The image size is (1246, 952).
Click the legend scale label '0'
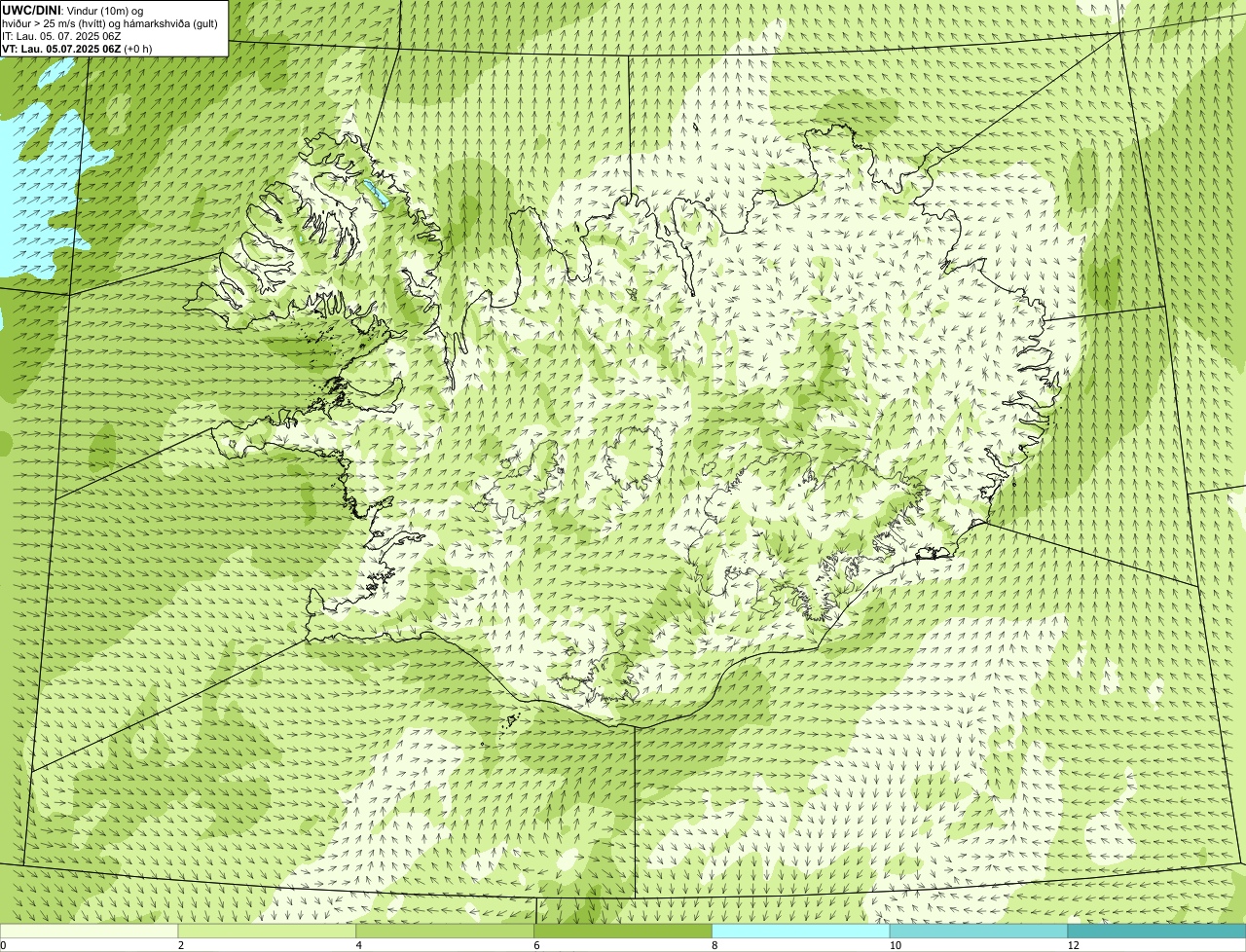pos(3,945)
